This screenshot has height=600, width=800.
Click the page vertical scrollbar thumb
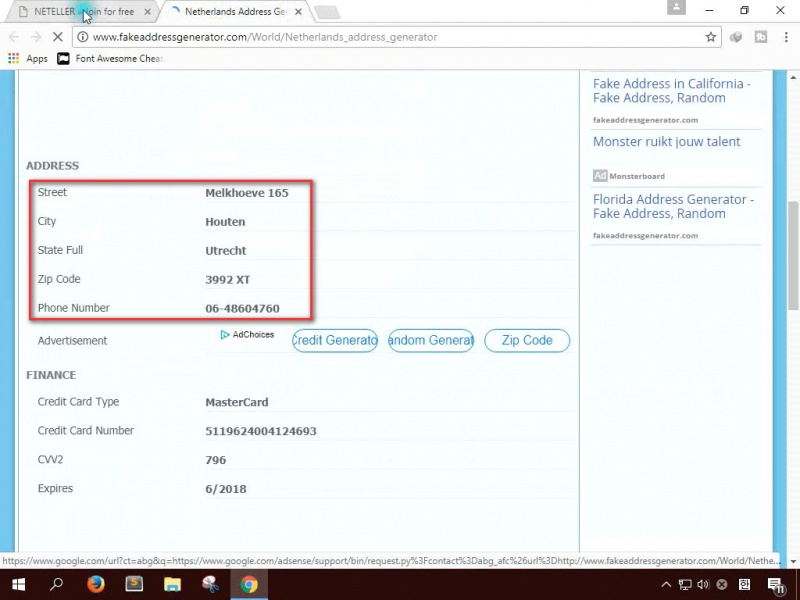coord(793,255)
